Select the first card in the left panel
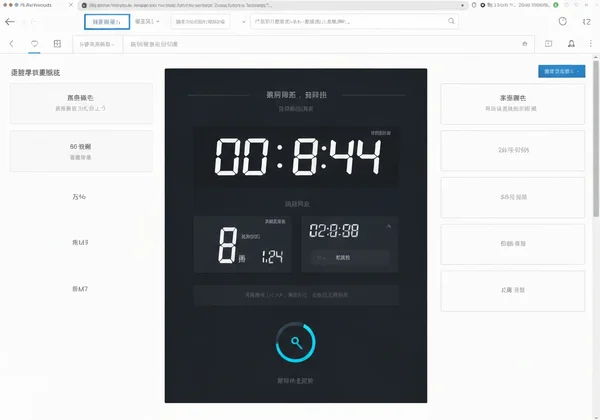This screenshot has height=420, width=600. 81,103
